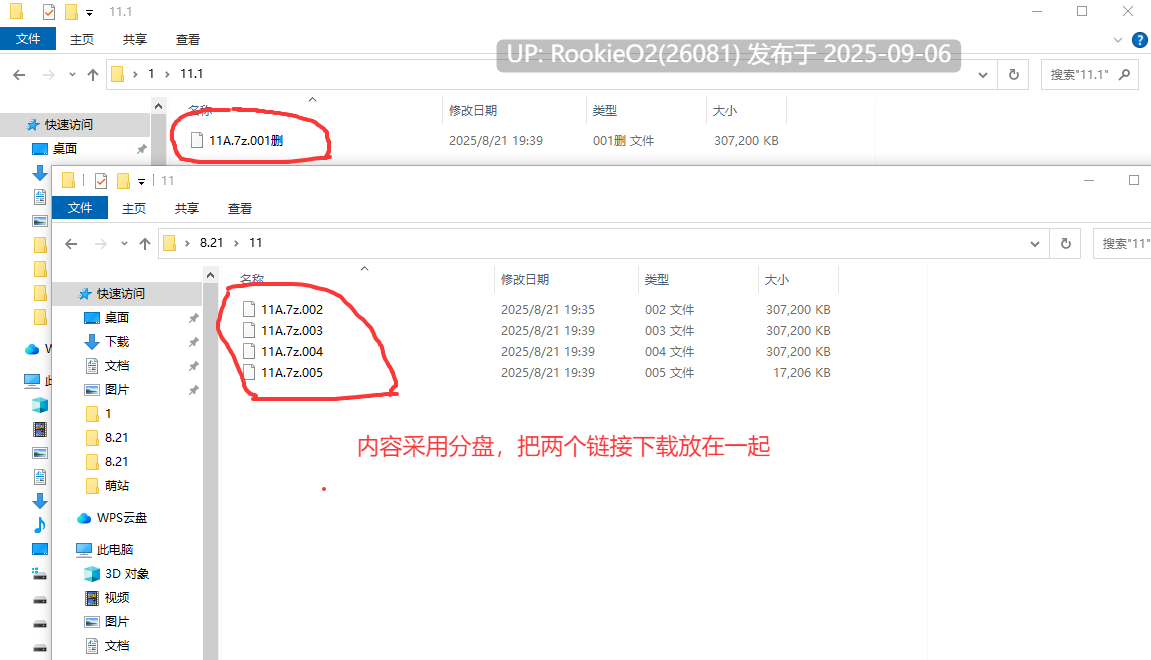
Task: Click file icon of 11A.7z.003
Action: pyautogui.click(x=249, y=330)
